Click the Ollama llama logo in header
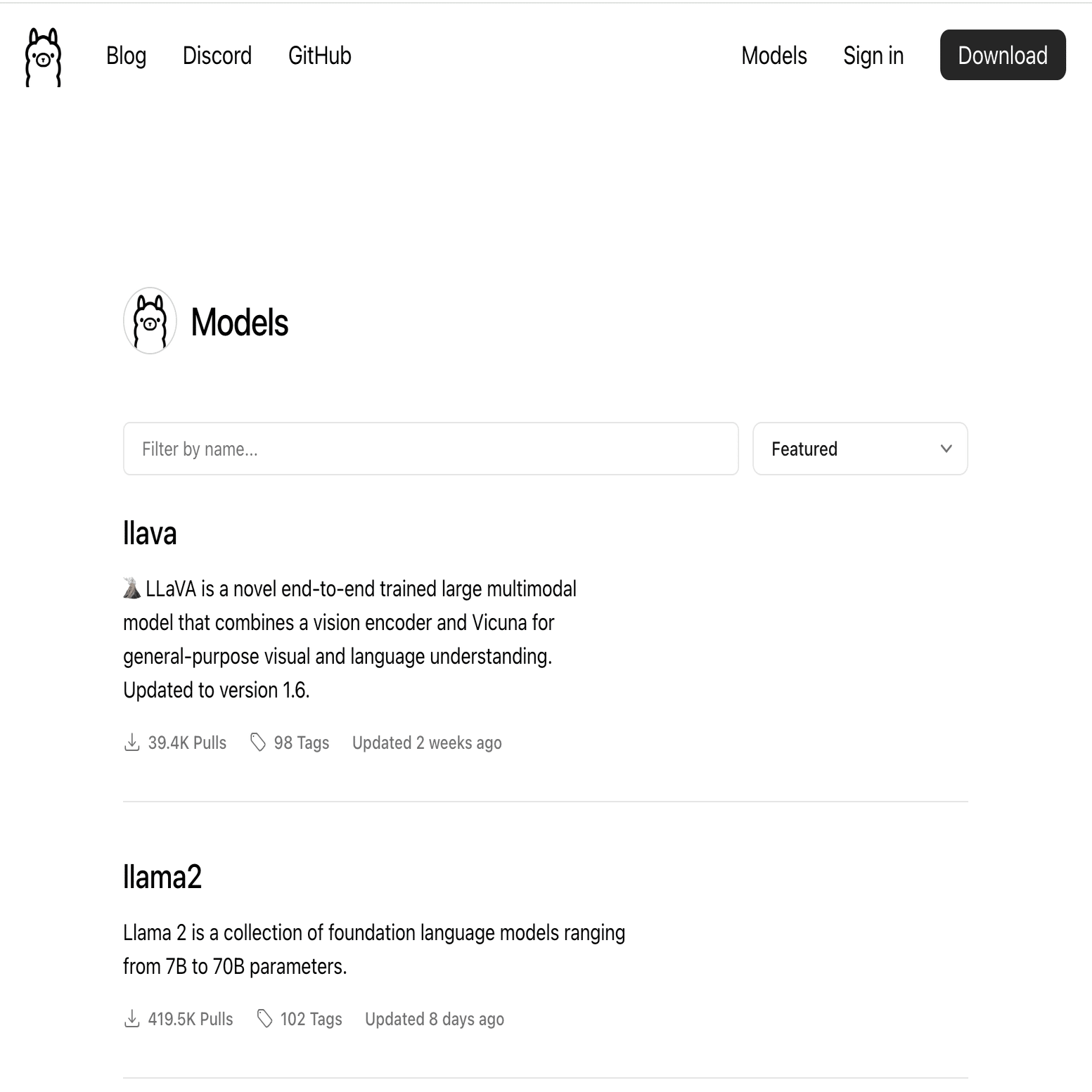Screen dimensions: 1092x1092 (x=43, y=57)
